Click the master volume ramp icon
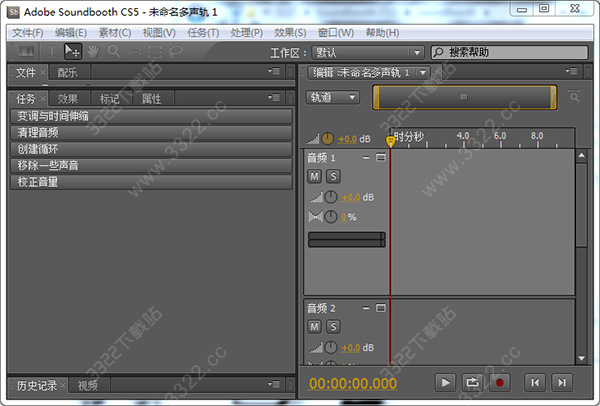Viewport: 600px width, 406px height. (313, 139)
